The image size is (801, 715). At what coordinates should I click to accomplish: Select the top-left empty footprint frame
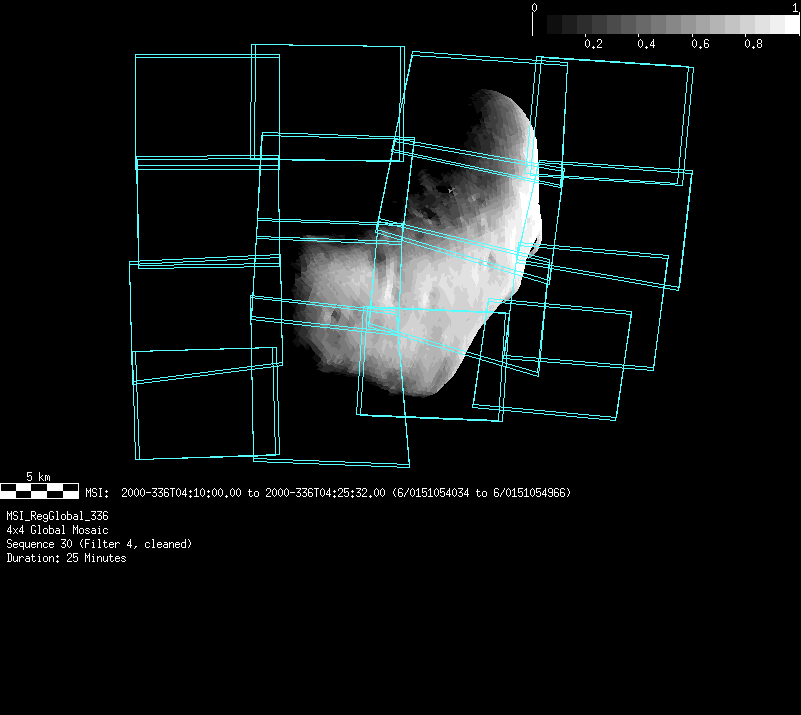tap(195, 106)
